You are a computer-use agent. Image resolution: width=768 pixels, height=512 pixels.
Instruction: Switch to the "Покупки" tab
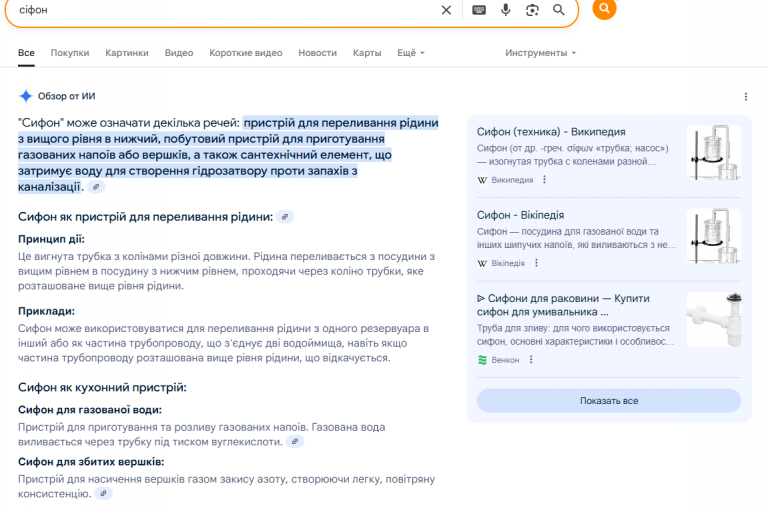(x=70, y=53)
